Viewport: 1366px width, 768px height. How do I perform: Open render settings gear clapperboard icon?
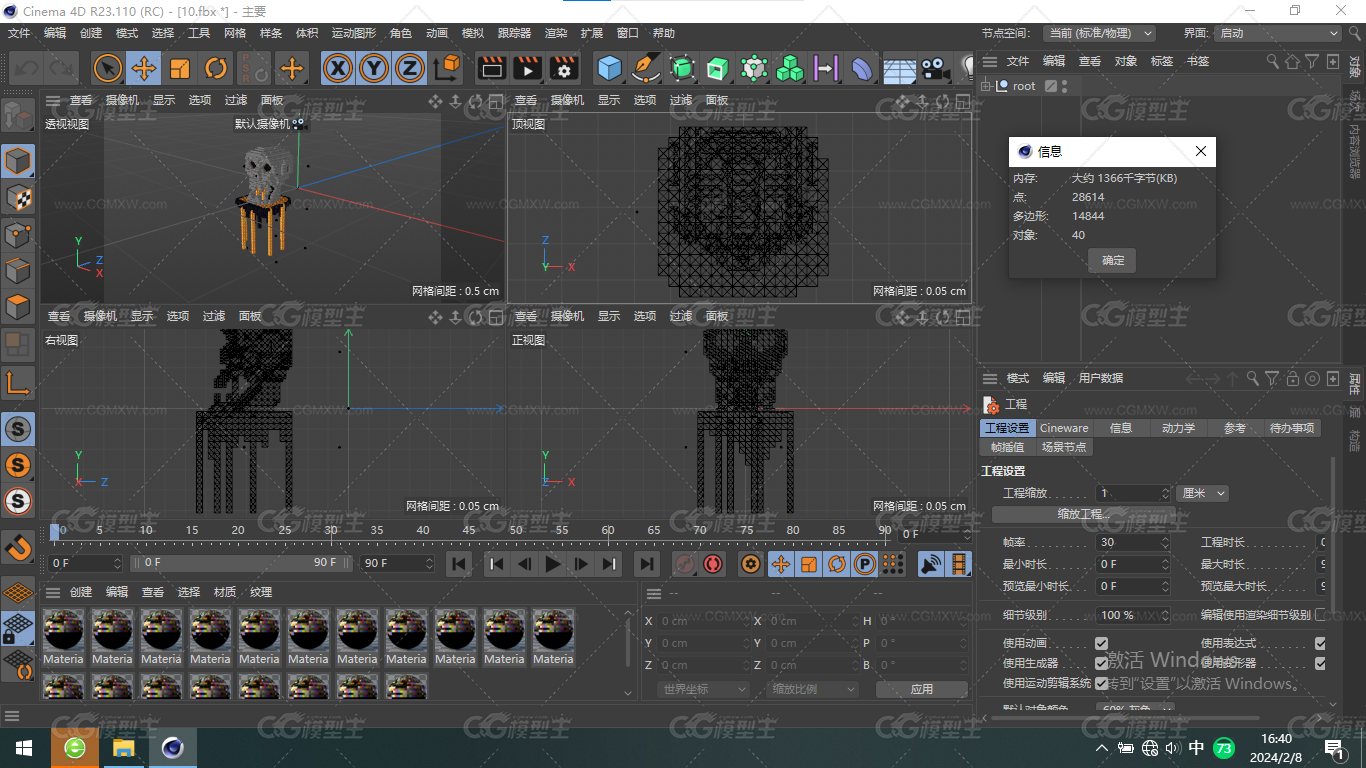click(563, 68)
